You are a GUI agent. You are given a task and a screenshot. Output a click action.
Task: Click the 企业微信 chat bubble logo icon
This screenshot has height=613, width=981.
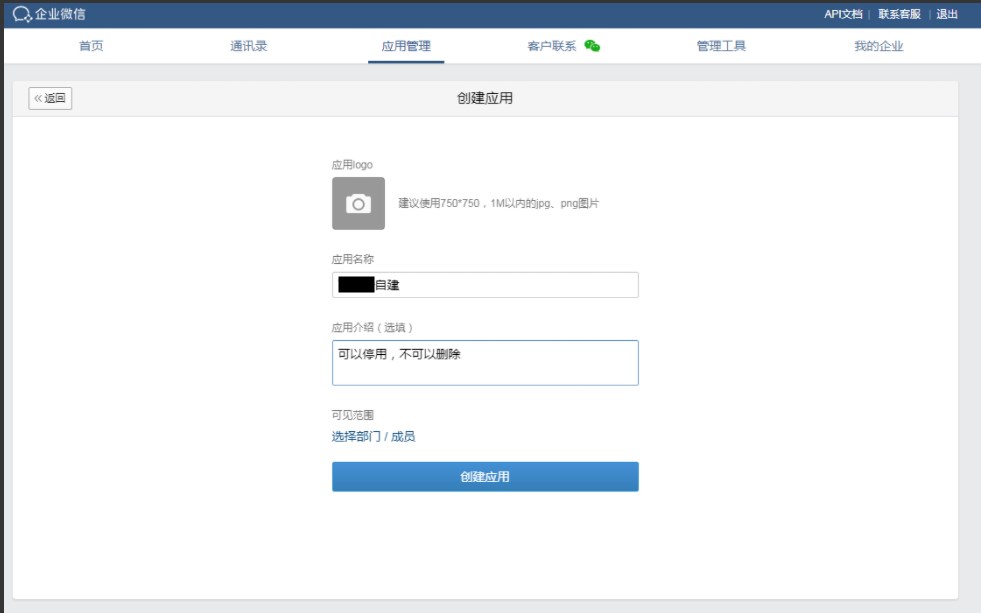coord(22,14)
